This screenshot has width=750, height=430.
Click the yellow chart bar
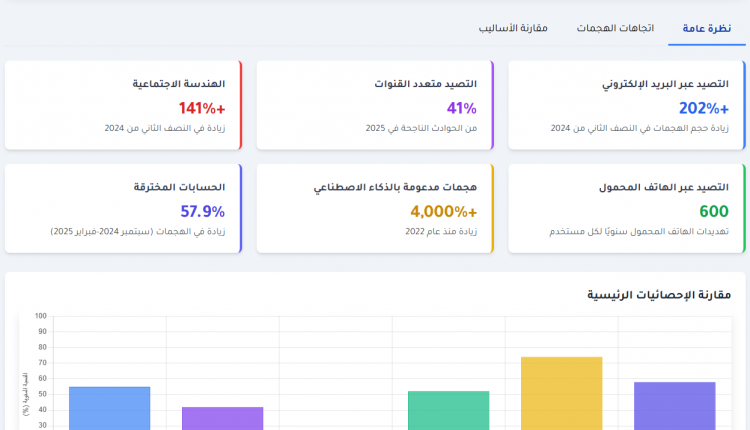pyautogui.click(x=562, y=393)
